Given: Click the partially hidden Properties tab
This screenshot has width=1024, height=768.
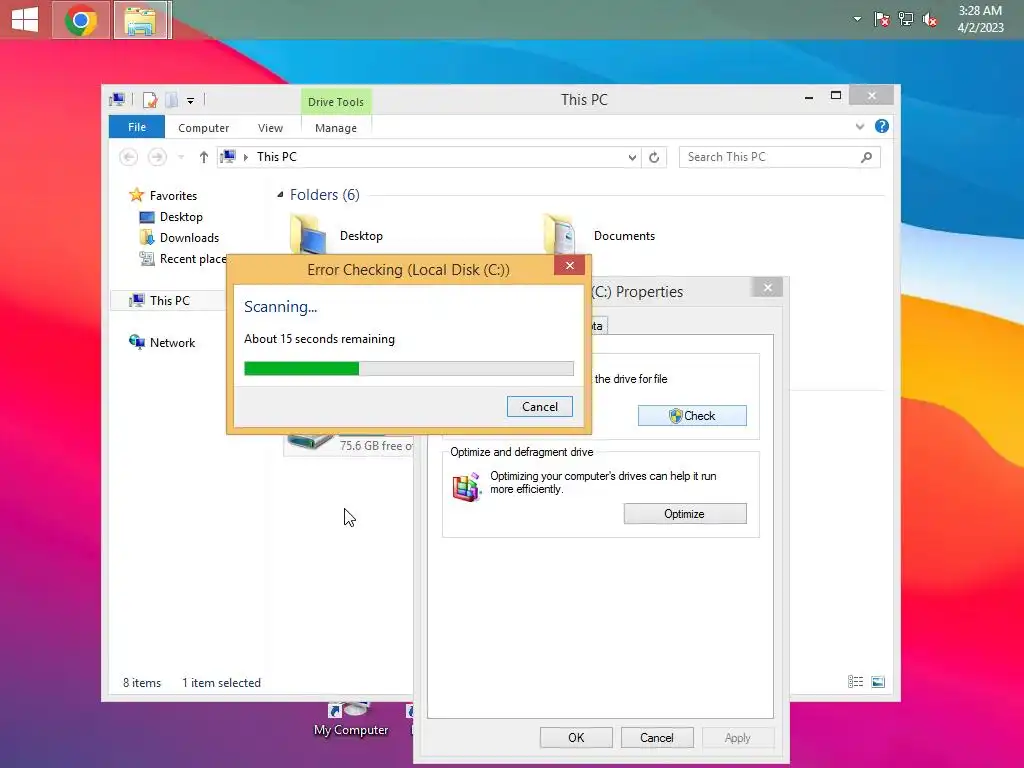Looking at the screenshot, I should (x=600, y=325).
